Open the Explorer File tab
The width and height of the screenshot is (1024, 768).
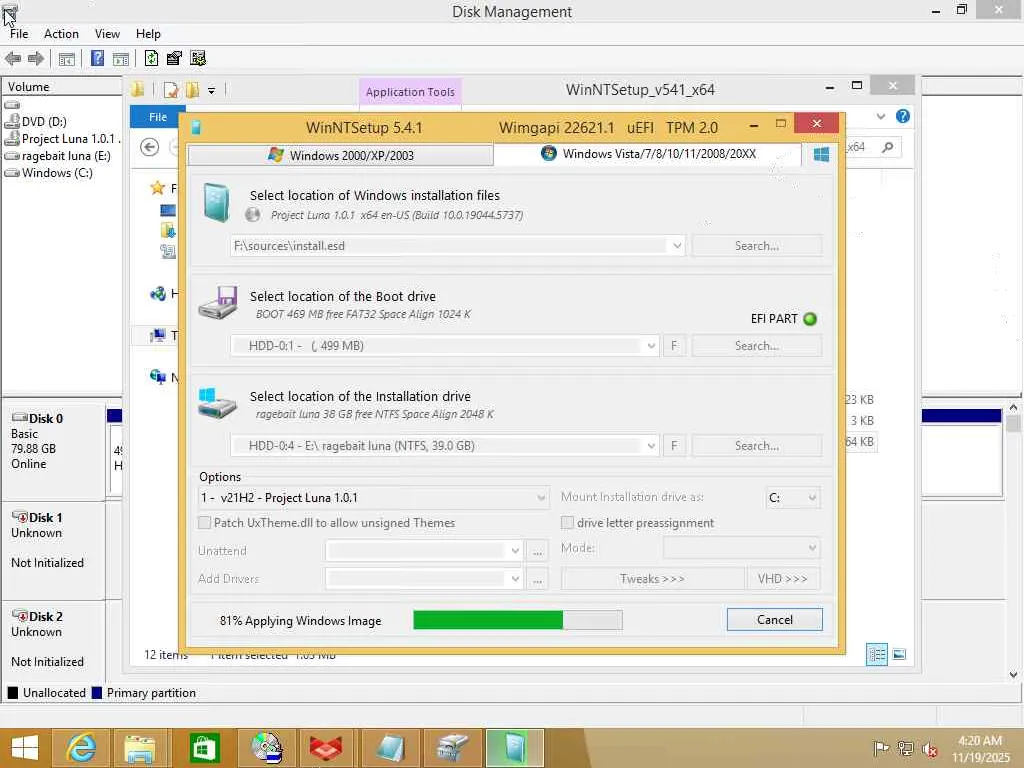click(157, 117)
